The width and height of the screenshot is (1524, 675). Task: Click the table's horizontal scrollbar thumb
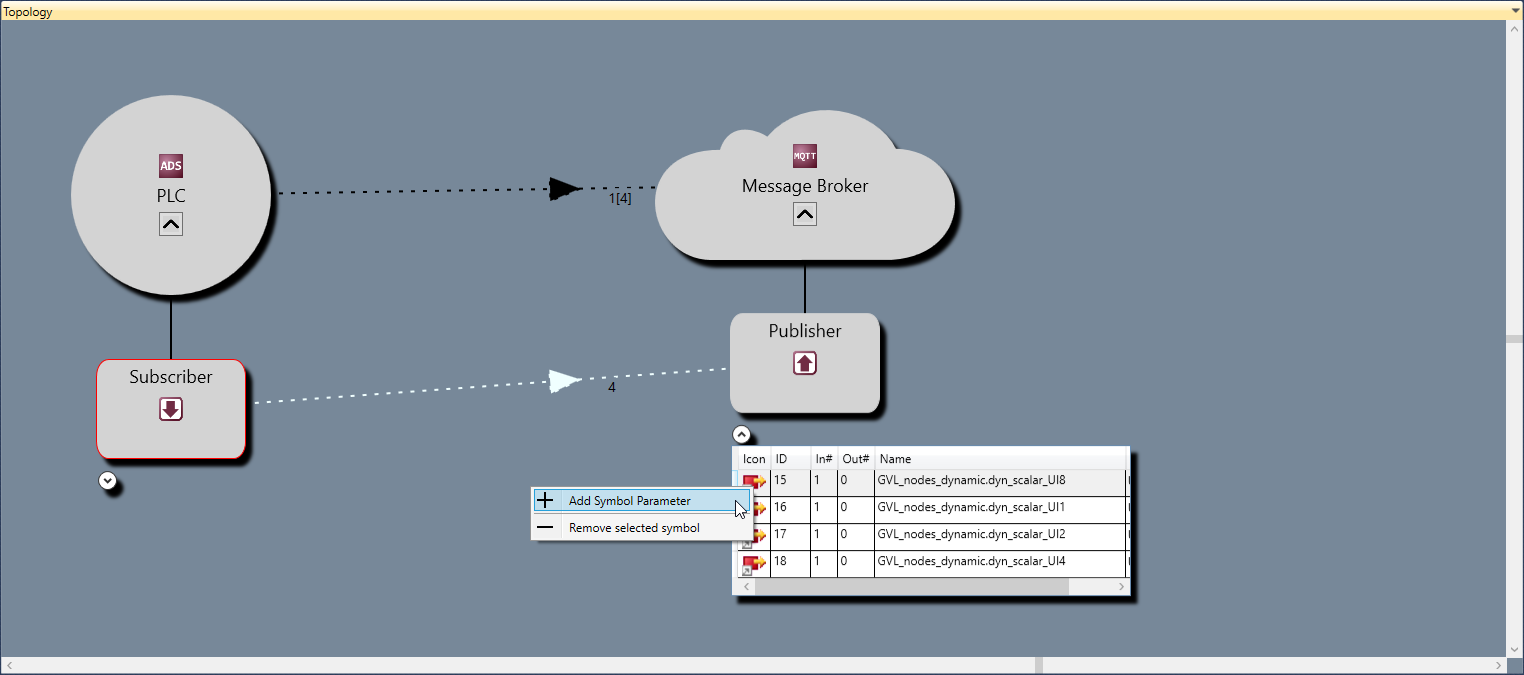pos(912,587)
